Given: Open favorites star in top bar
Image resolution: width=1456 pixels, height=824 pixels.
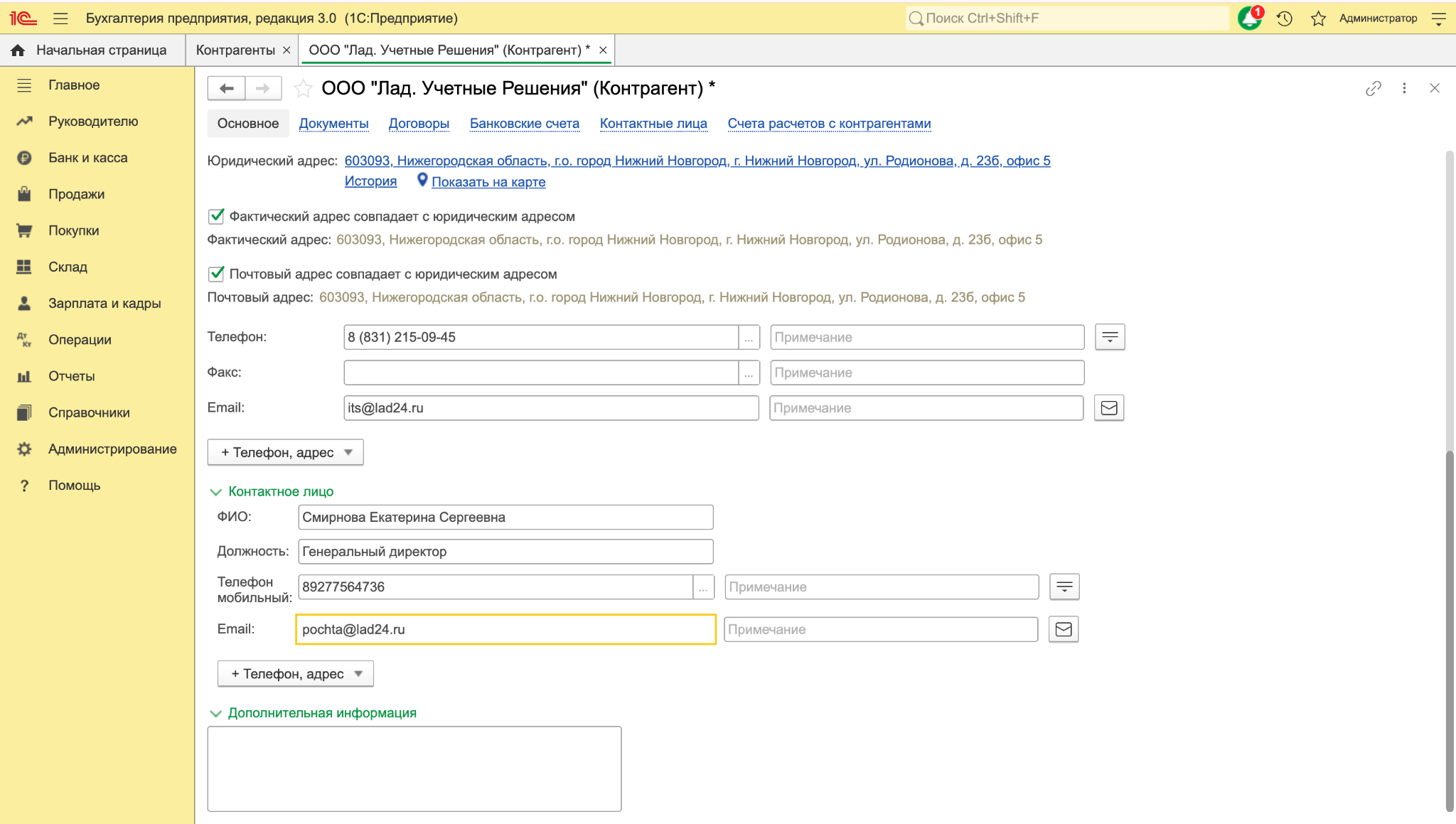Looking at the screenshot, I should [x=1318, y=18].
